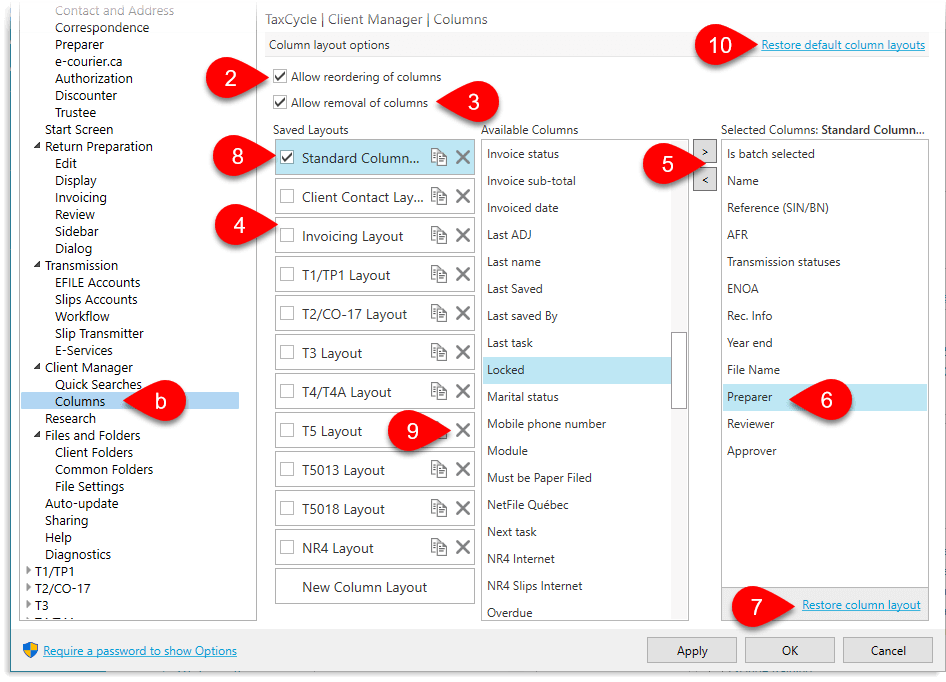946x682 pixels.
Task: Copy the Standard Column layout
Action: click(439, 158)
